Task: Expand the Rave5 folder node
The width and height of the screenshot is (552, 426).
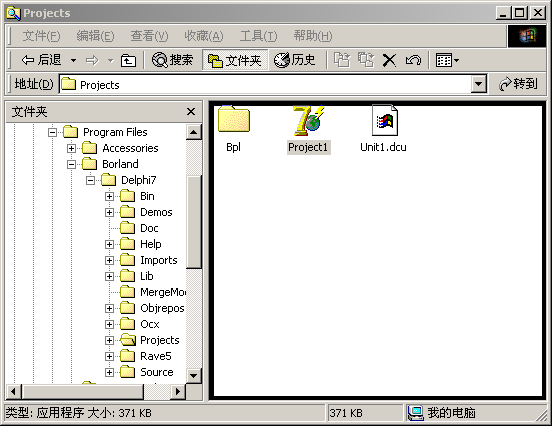Action: pos(109,356)
